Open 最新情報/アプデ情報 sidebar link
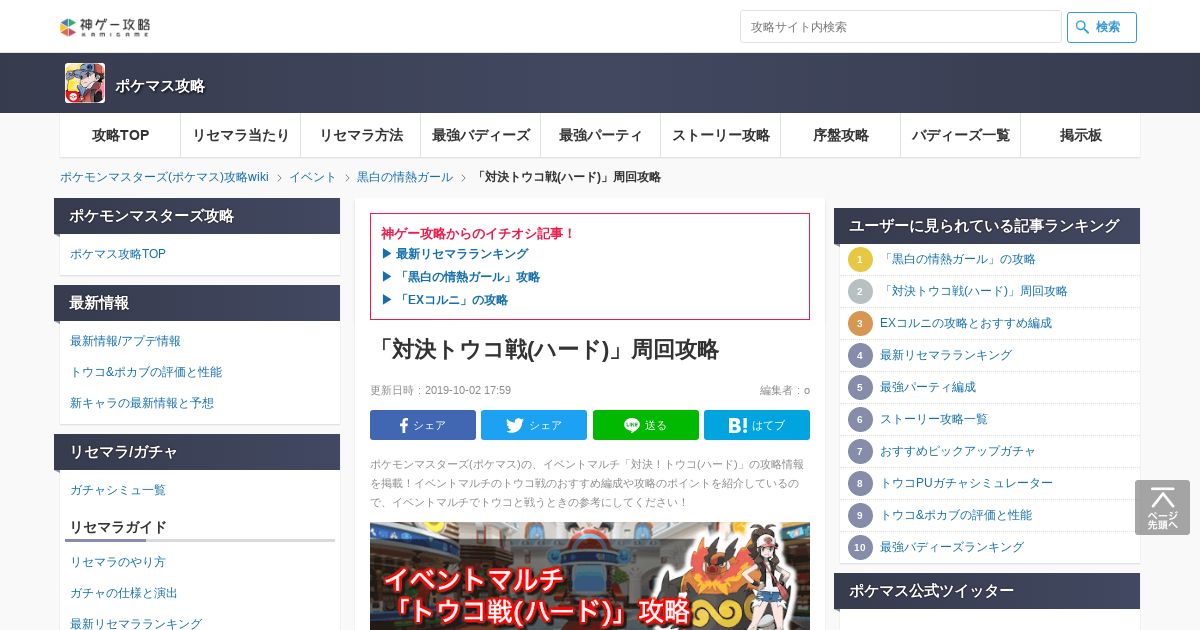 coord(125,341)
